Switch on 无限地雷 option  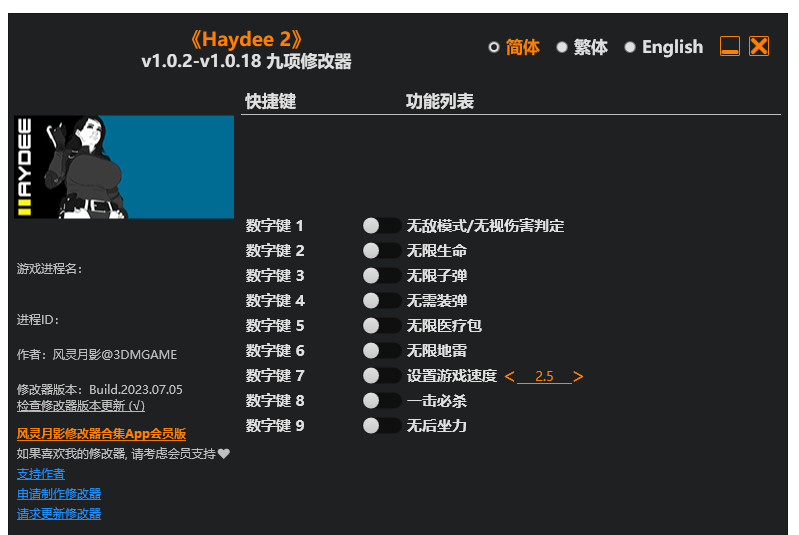382,351
